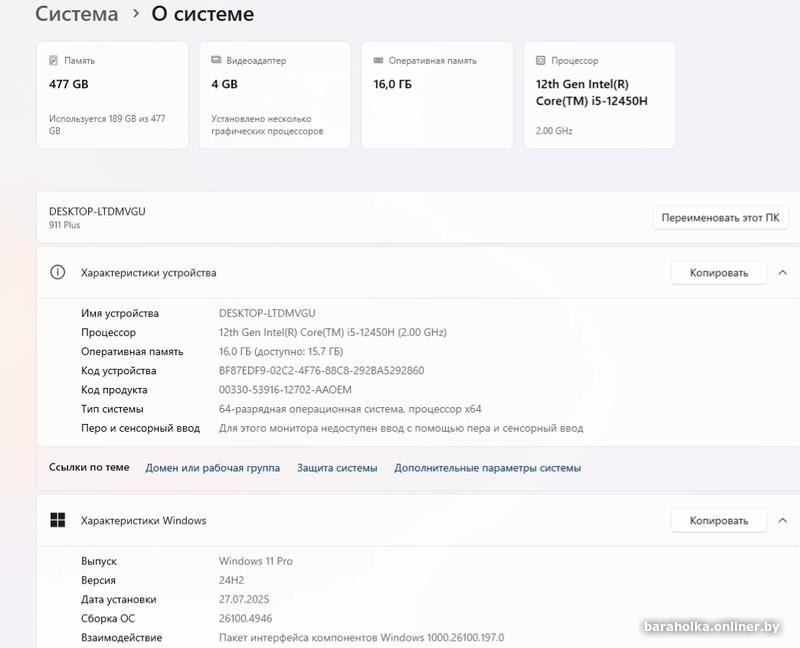800x648 pixels.
Task: Select the 12th Gen Intel Core i5-12450H card
Action: click(599, 95)
